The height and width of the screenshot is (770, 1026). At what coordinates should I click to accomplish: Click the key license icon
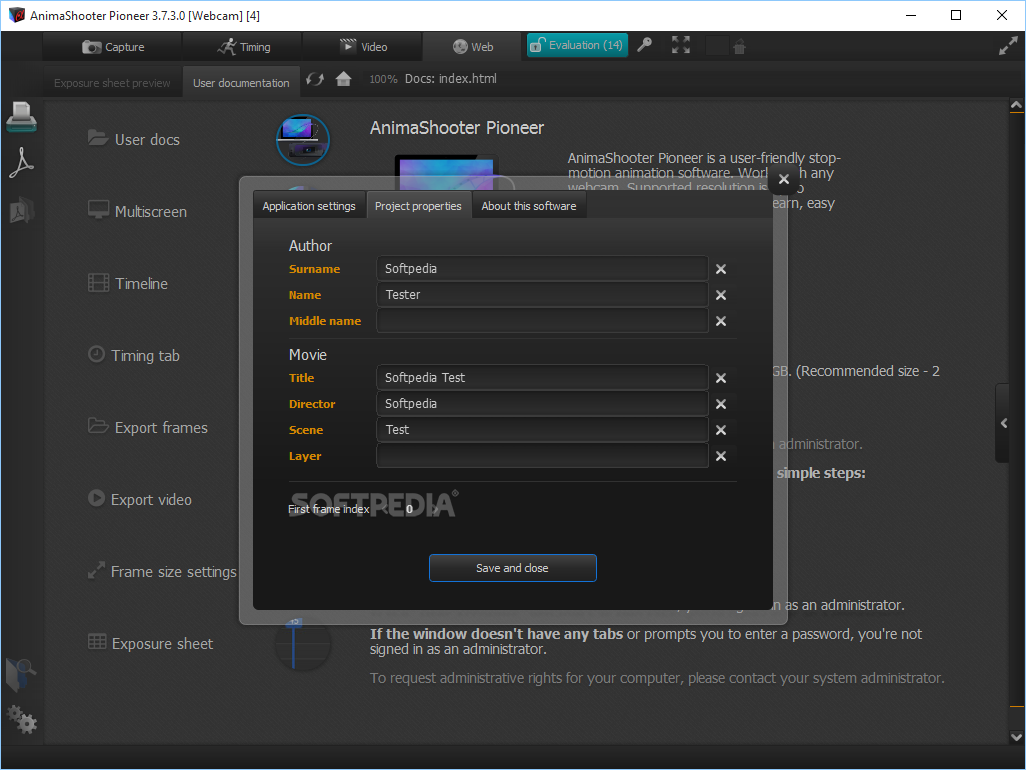point(645,45)
